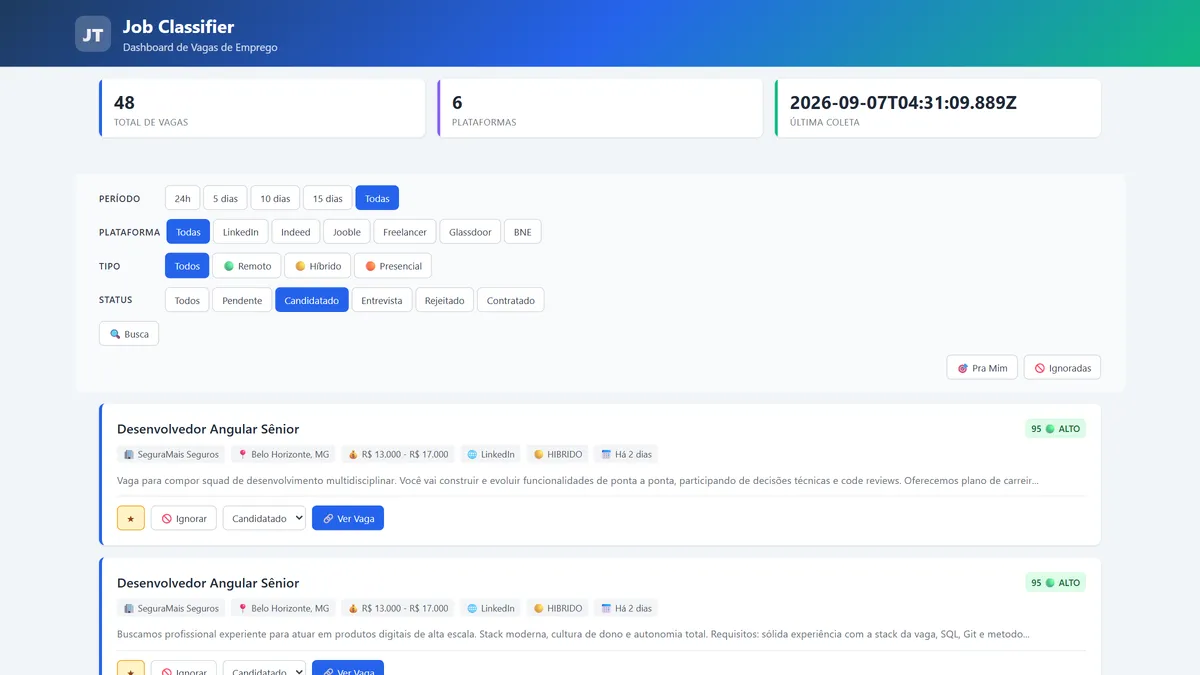Filter by Entrevista status
This screenshot has height=675, width=1200.
[x=382, y=300]
